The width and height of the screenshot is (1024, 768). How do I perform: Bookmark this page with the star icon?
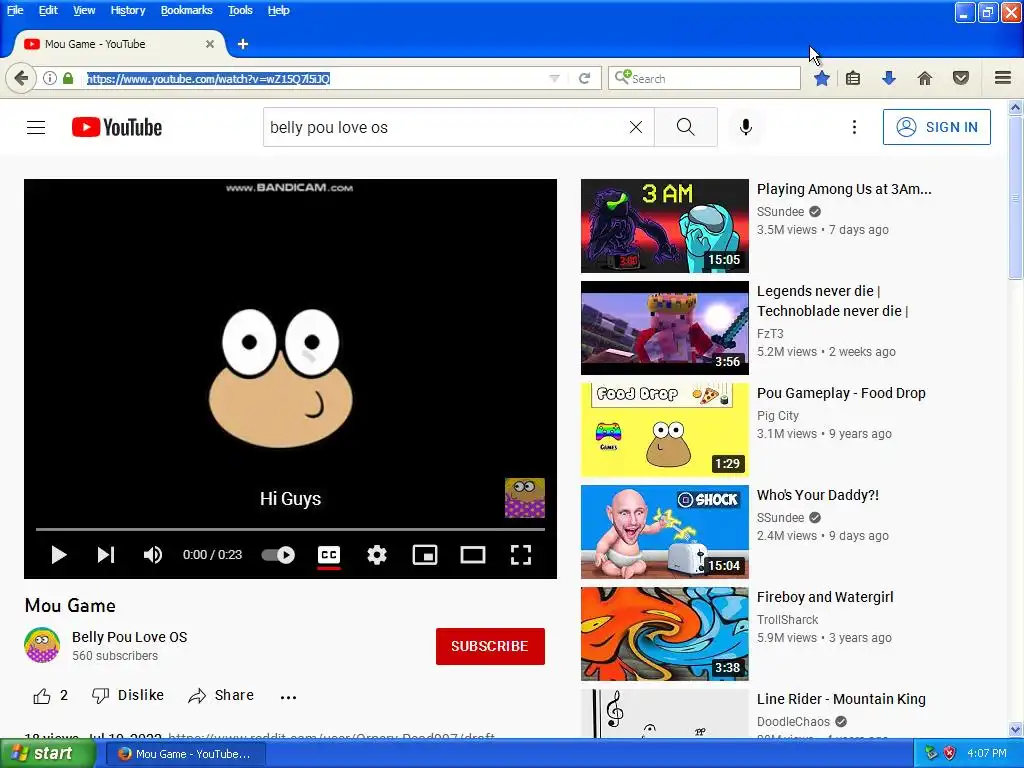click(x=822, y=78)
